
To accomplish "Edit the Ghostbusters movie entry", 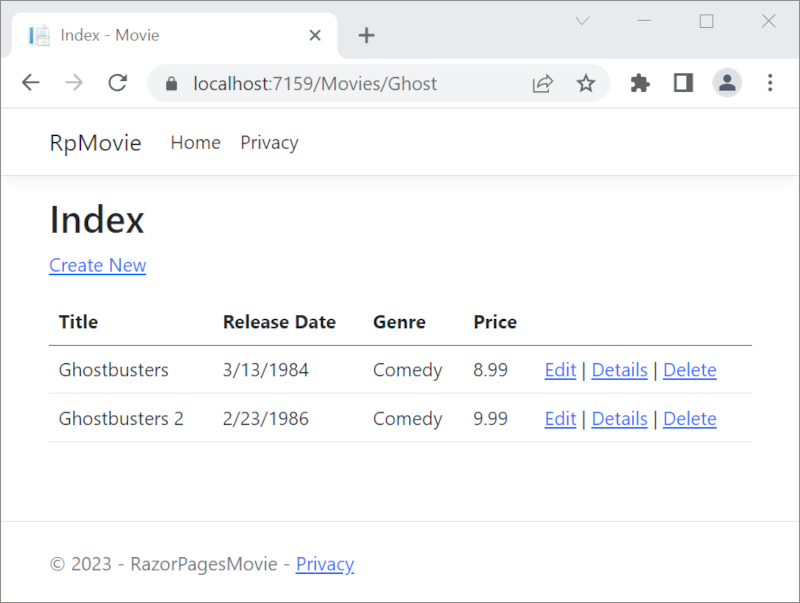I will (x=560, y=370).
